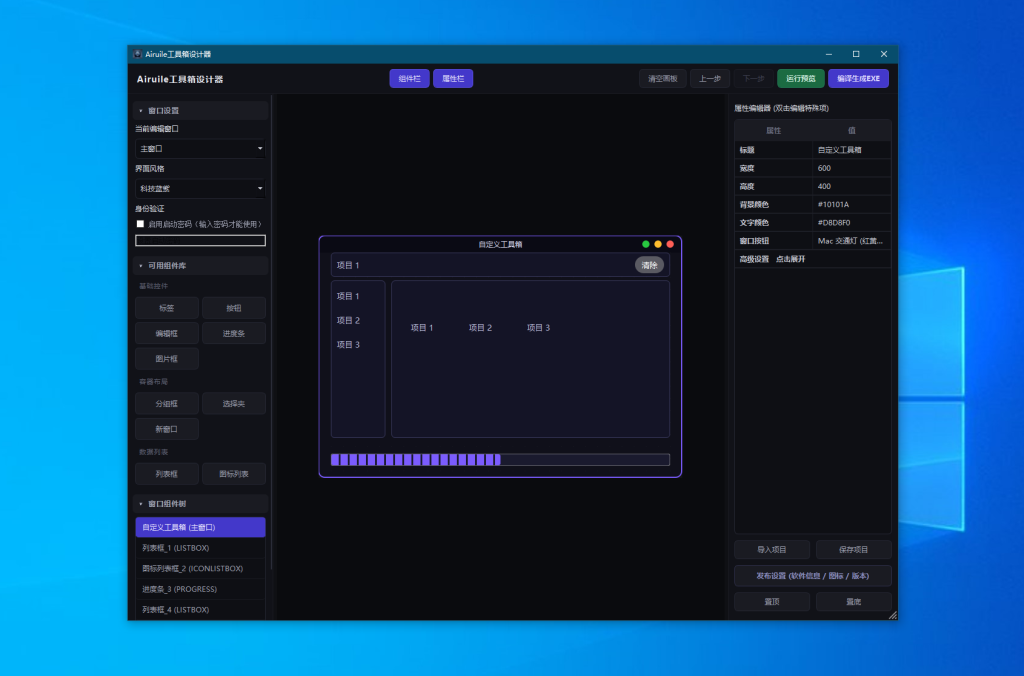Image resolution: width=1024 pixels, height=676 pixels.
Task: Click the #D8D8F0 text color value
Action: click(852, 223)
